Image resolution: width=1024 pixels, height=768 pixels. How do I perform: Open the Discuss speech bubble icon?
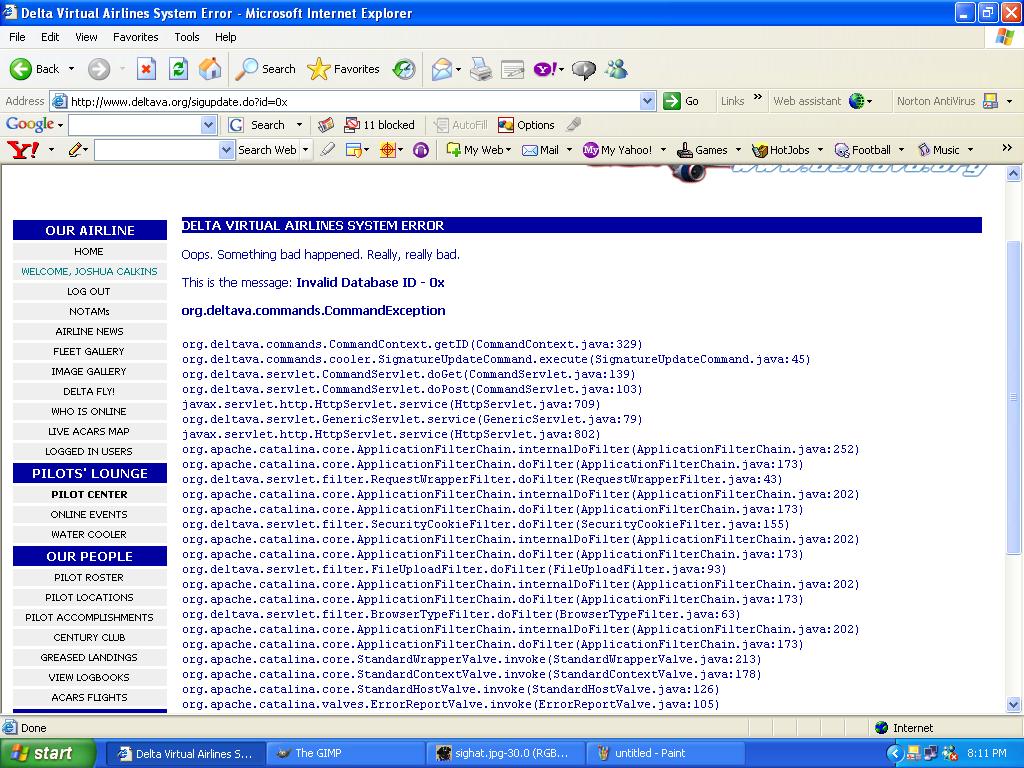pyautogui.click(x=583, y=69)
